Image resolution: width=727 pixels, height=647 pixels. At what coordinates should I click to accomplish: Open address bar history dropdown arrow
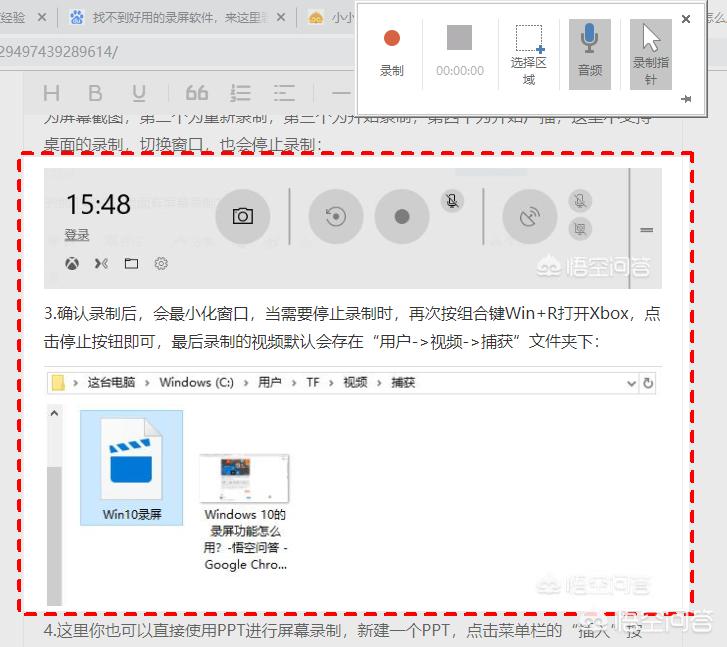point(631,384)
